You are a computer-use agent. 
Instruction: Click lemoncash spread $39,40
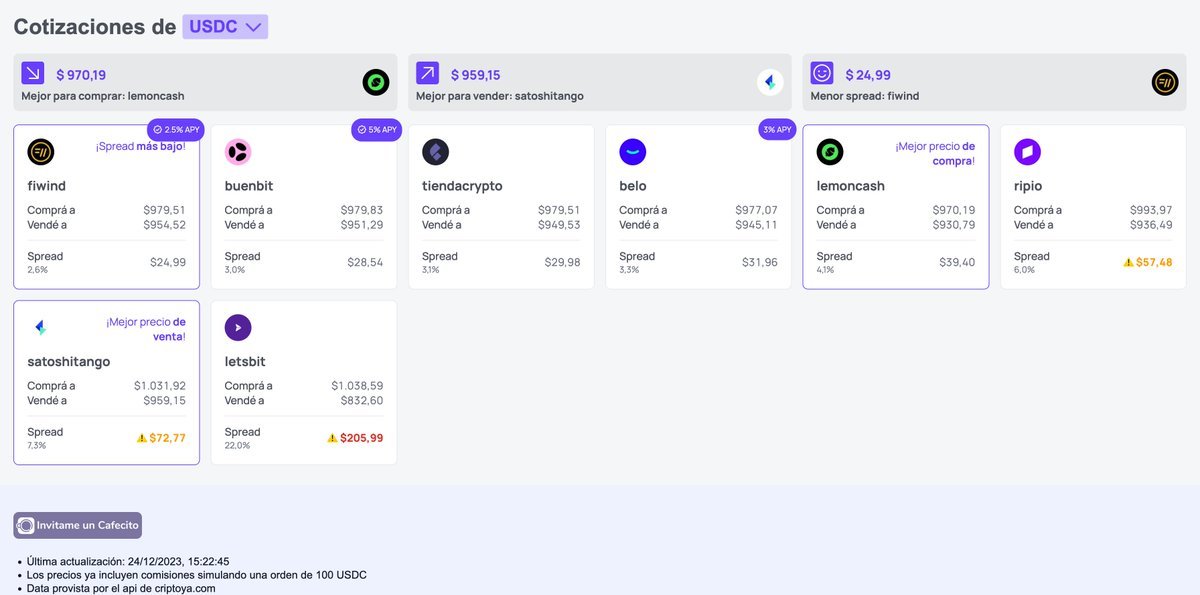[956, 262]
